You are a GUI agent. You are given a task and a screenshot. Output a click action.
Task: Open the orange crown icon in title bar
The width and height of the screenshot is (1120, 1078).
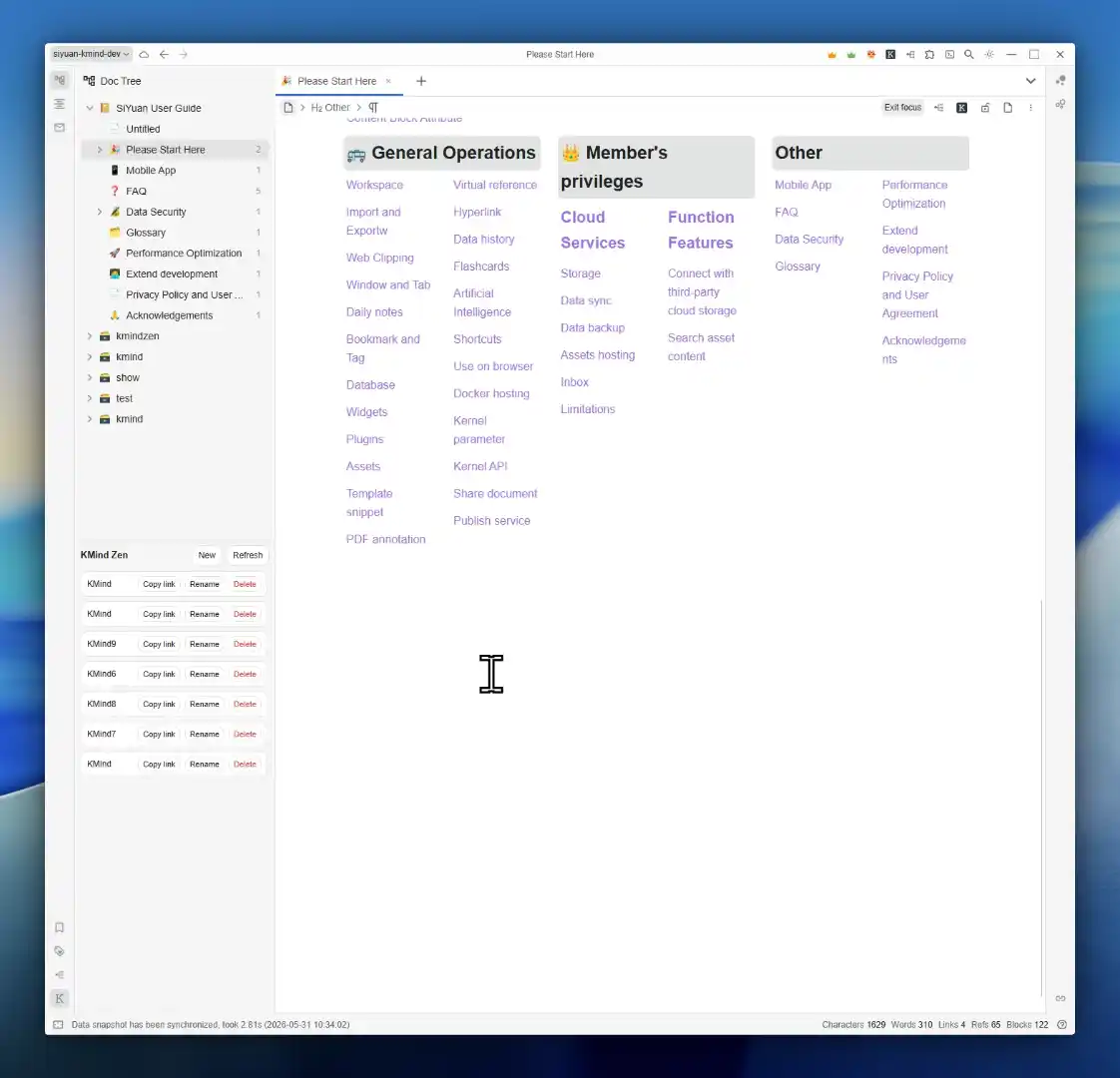(x=832, y=54)
